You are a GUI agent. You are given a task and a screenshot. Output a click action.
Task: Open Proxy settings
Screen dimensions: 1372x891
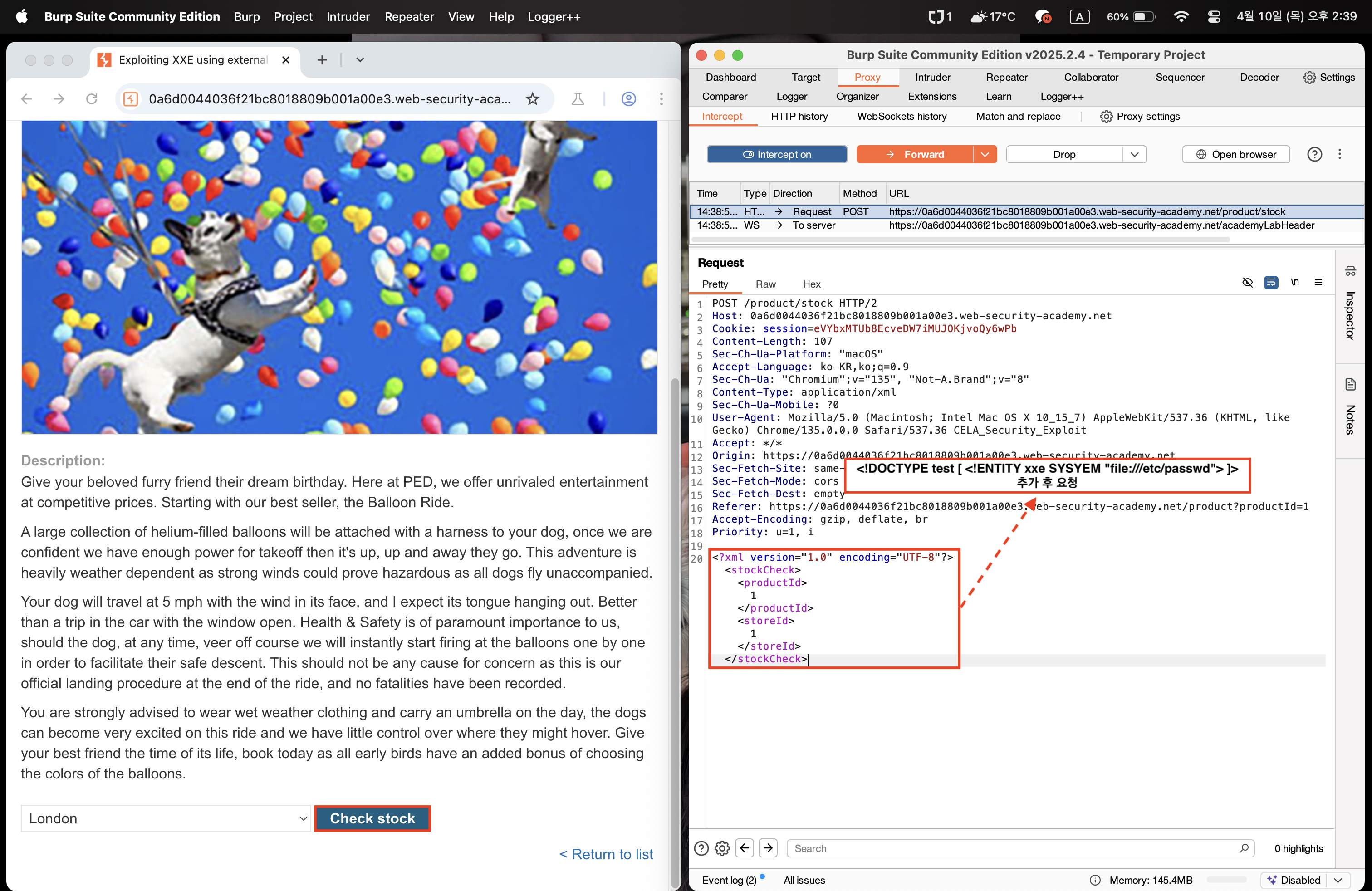pos(1140,117)
